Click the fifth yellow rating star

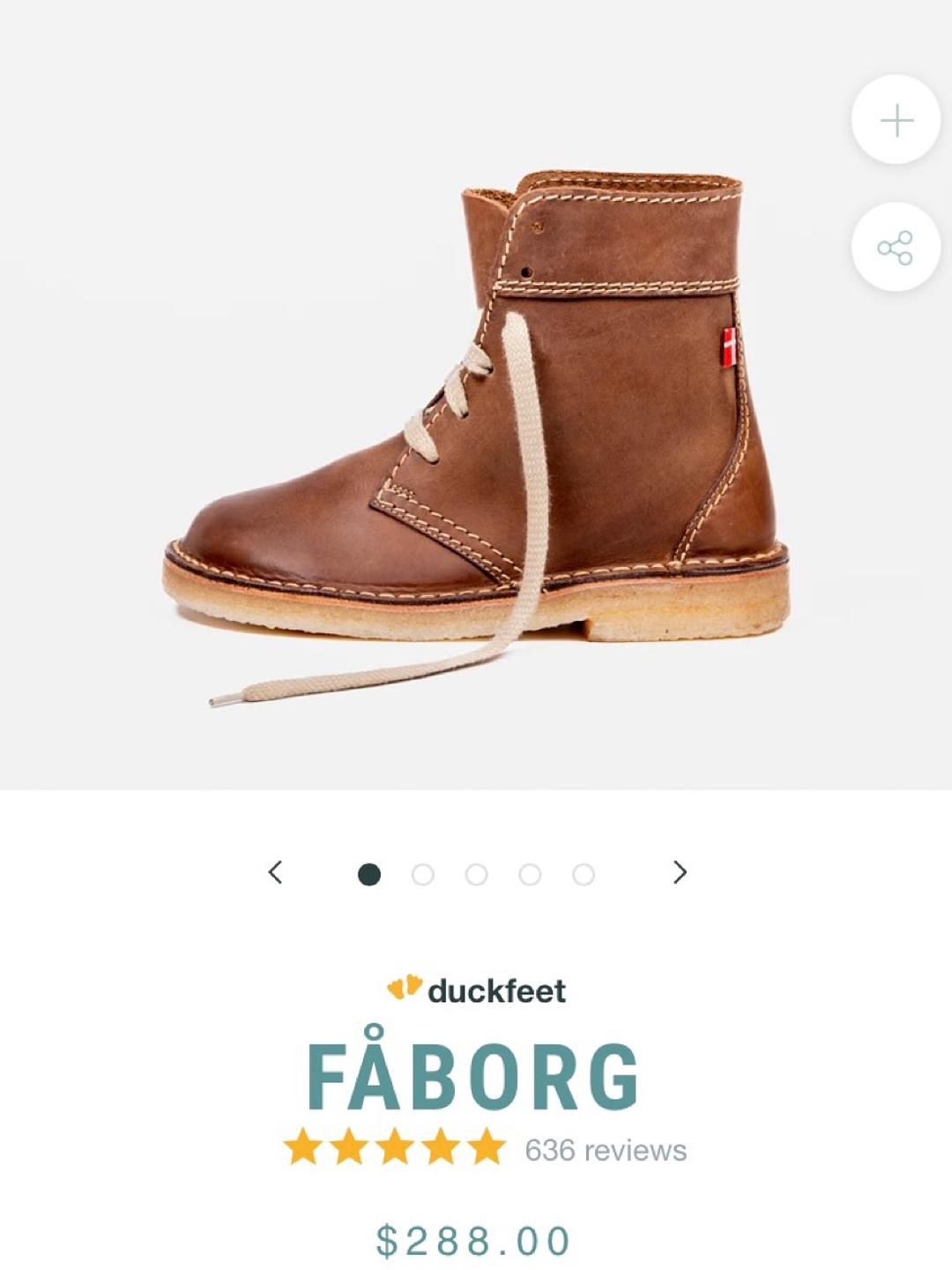[487, 1147]
